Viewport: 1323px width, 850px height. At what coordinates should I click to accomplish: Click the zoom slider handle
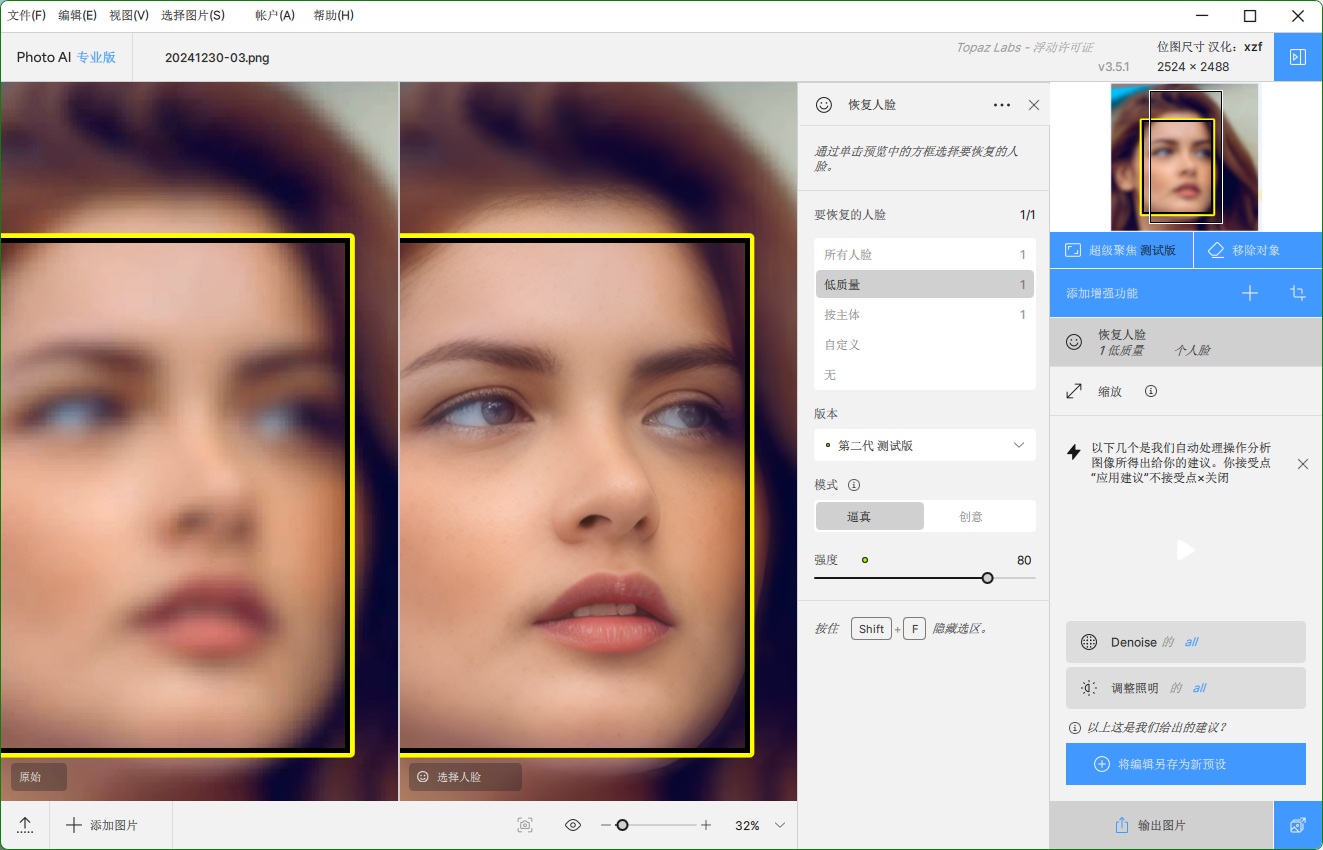point(622,825)
